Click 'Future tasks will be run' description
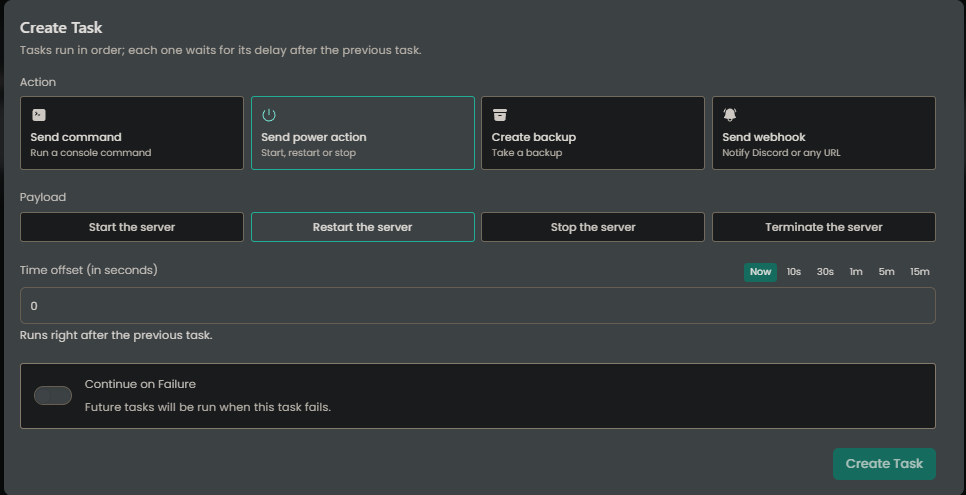 coord(208,407)
